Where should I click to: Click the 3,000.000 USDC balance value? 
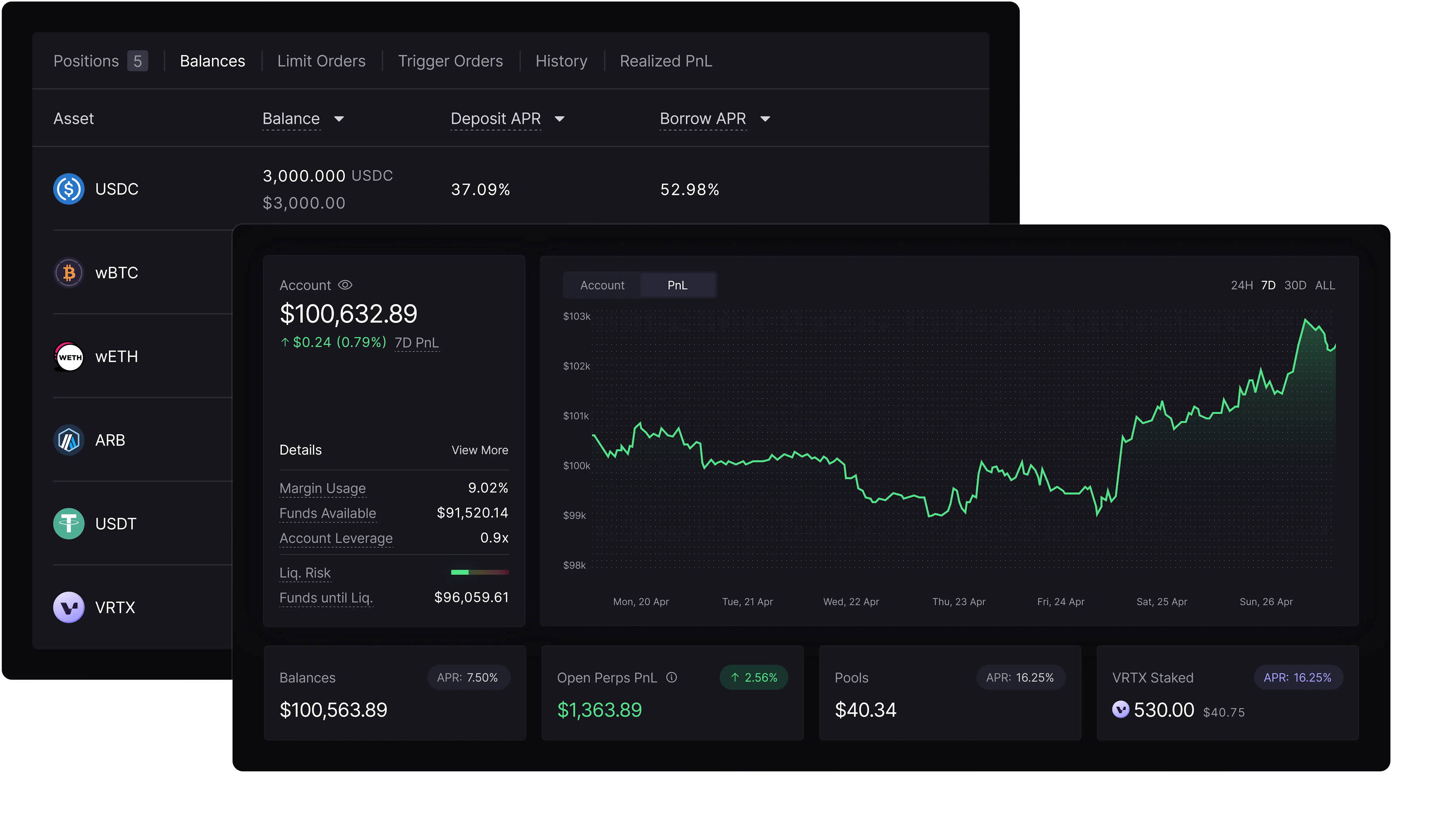point(327,175)
